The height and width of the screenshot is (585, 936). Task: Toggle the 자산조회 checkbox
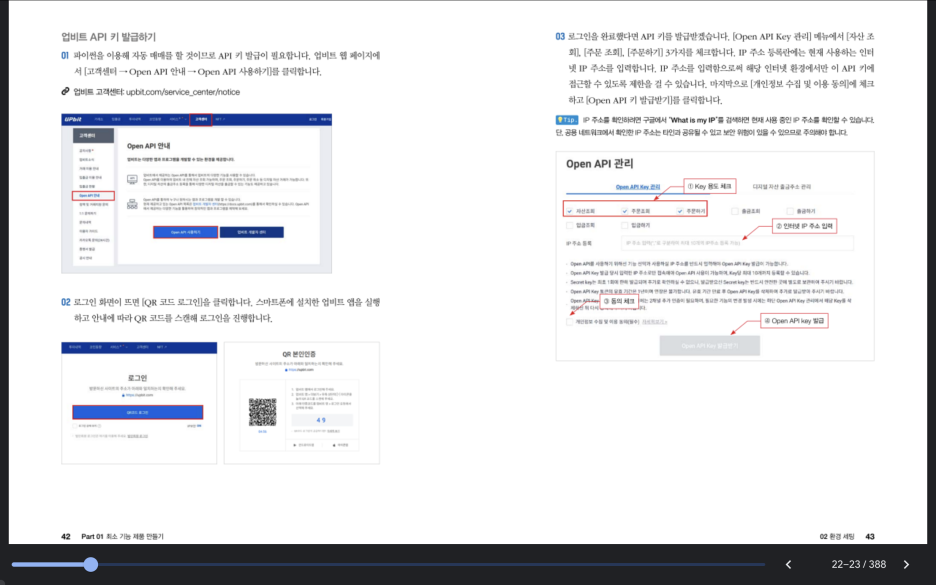click(570, 211)
